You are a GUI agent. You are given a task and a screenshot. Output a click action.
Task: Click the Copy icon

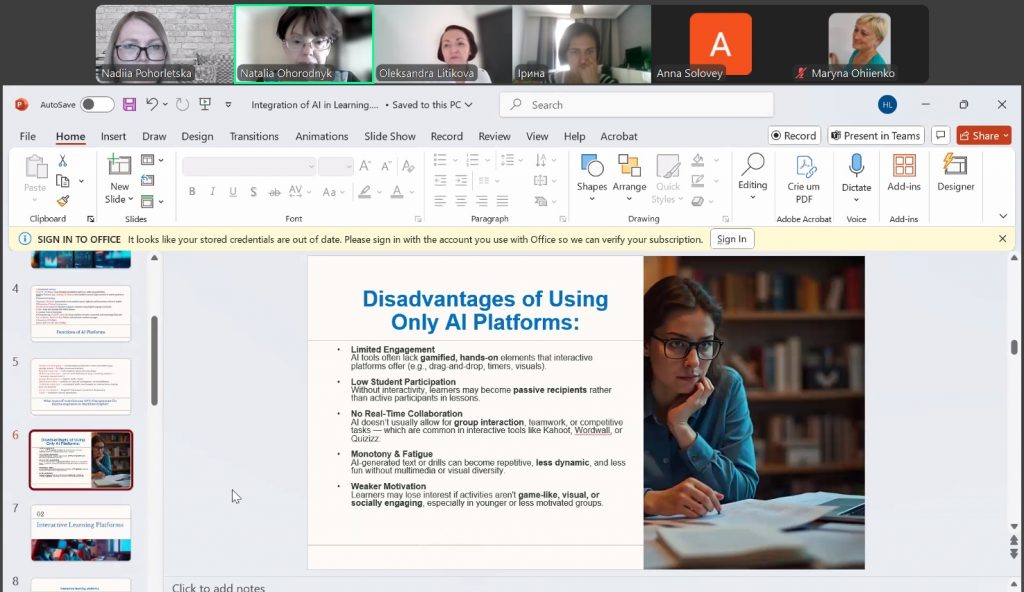click(x=63, y=181)
